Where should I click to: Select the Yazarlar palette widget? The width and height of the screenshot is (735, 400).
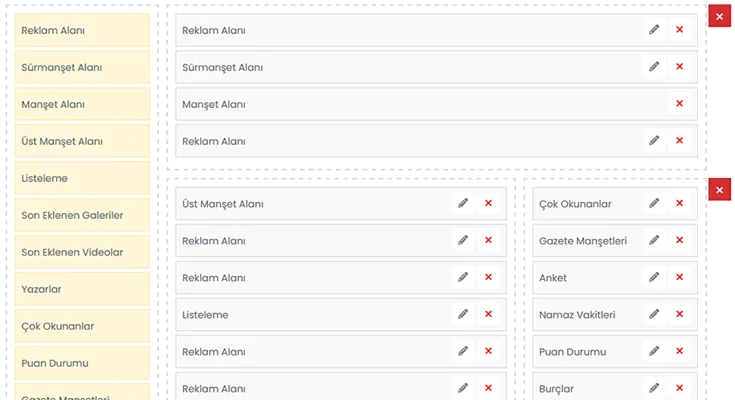tap(82, 289)
